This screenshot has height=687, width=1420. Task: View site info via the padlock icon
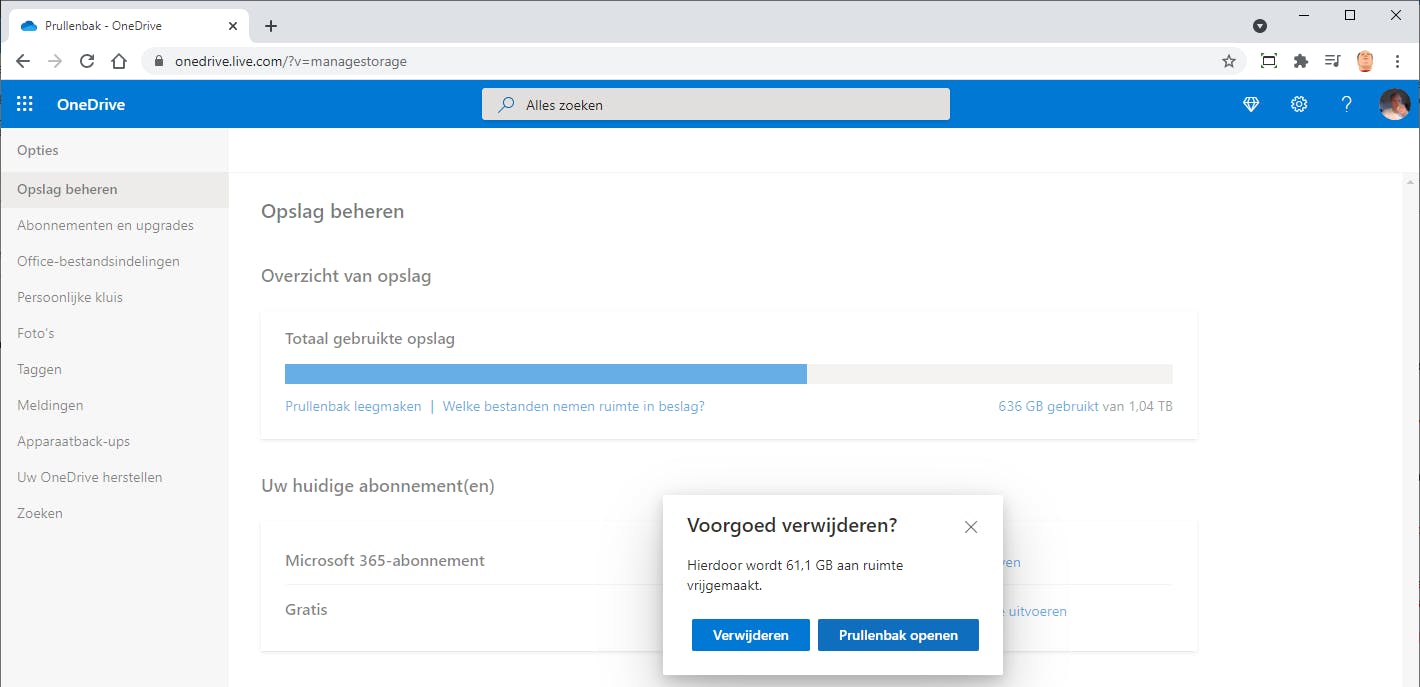(x=159, y=61)
